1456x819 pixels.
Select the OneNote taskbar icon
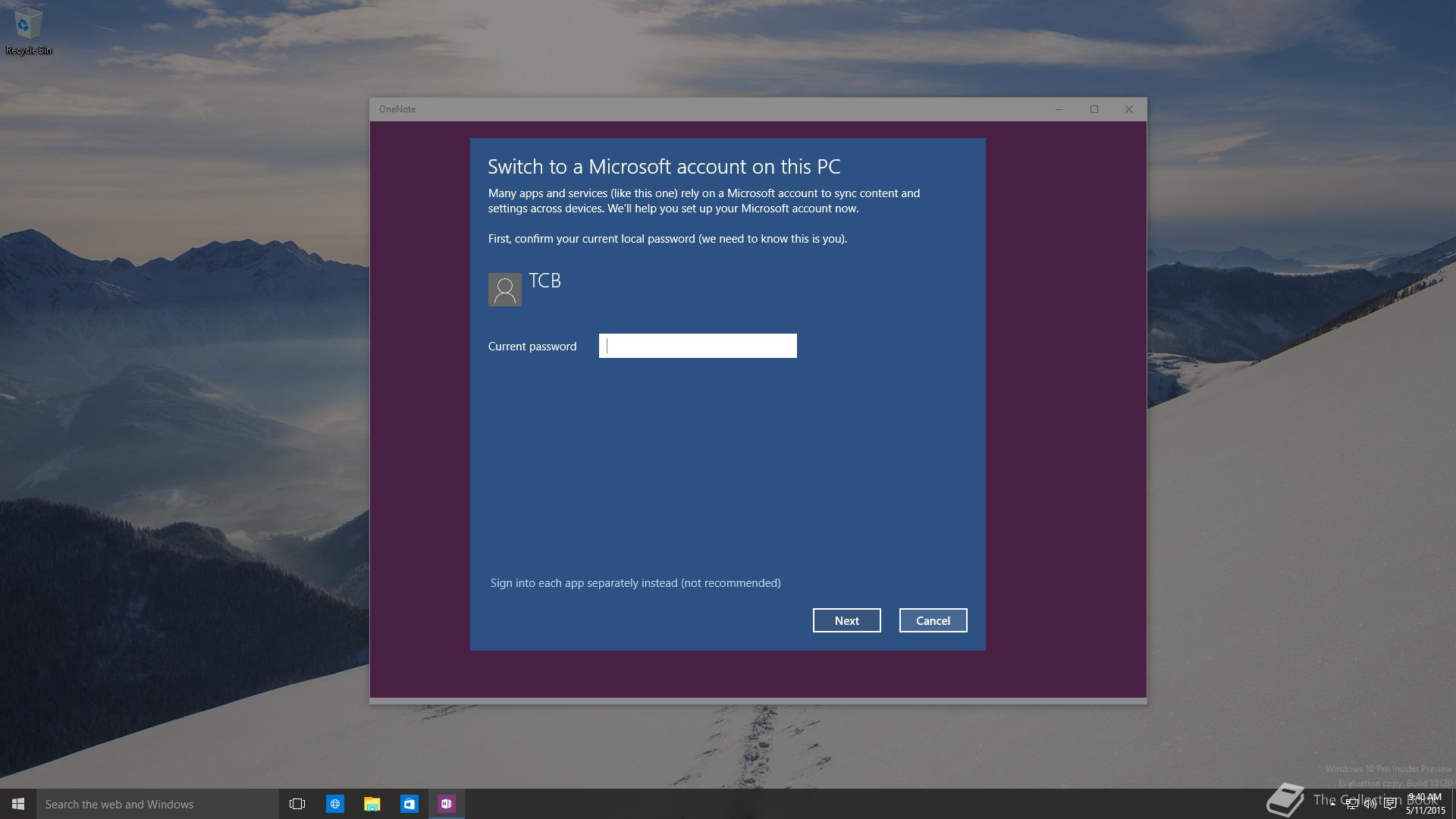click(x=446, y=804)
